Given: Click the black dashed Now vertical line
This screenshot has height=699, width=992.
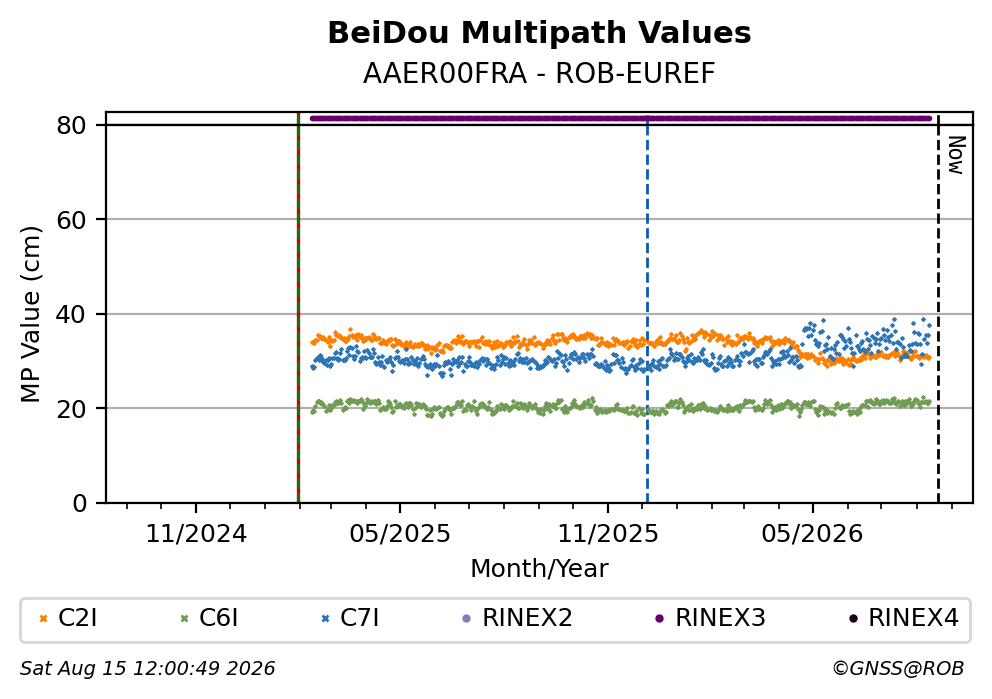Looking at the screenshot, I should (x=938, y=310).
